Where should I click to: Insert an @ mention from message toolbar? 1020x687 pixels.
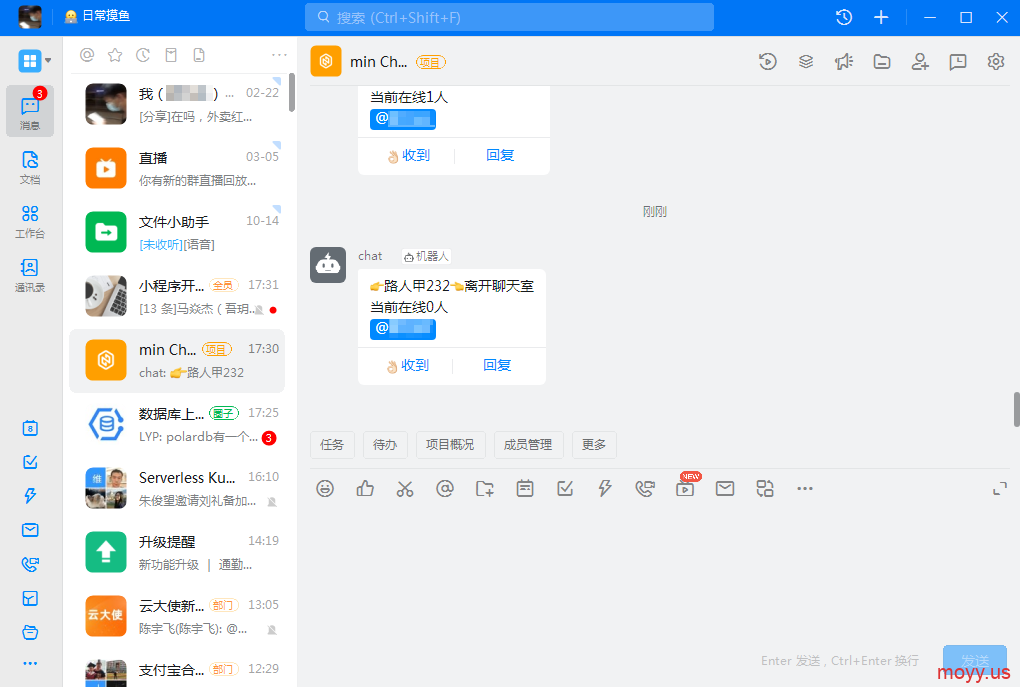445,488
